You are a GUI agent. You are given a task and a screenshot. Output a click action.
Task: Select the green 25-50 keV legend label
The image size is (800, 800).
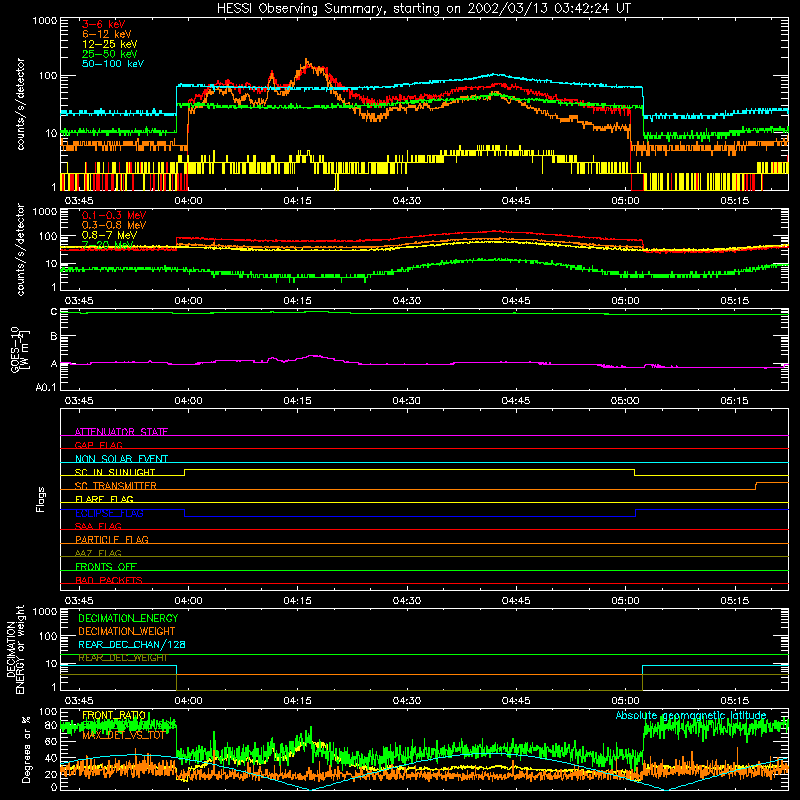coord(109,54)
